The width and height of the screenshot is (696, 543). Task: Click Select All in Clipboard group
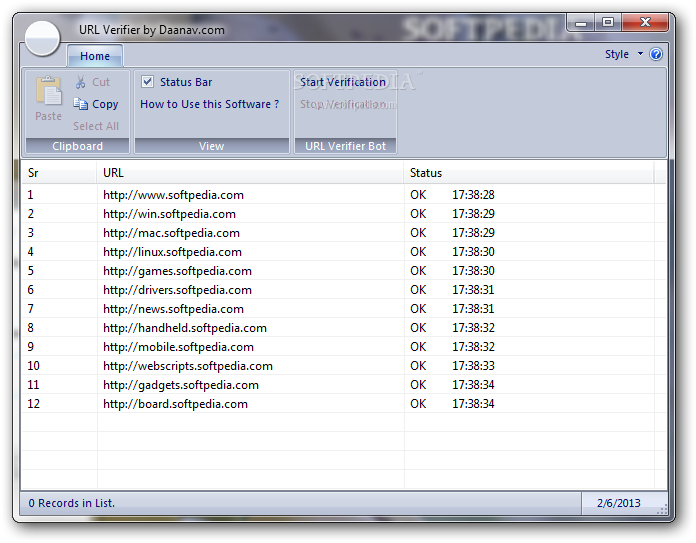pos(96,126)
